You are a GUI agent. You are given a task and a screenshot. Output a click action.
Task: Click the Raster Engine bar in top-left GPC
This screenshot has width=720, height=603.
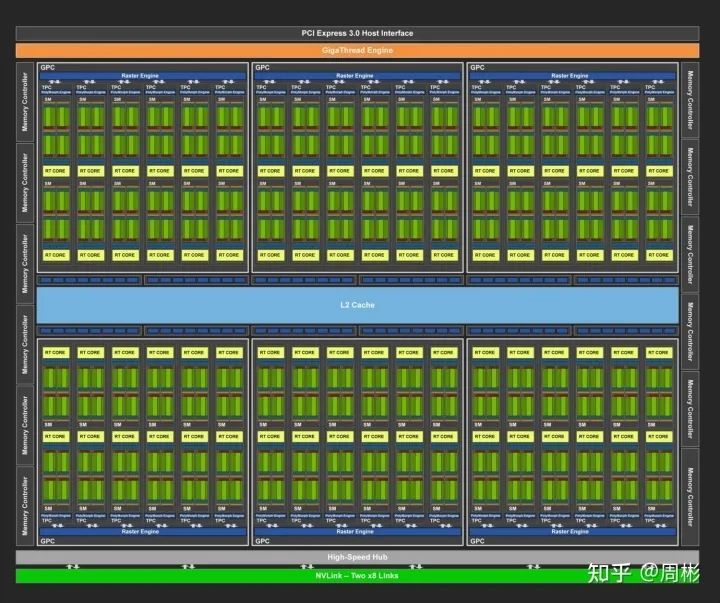[142, 76]
